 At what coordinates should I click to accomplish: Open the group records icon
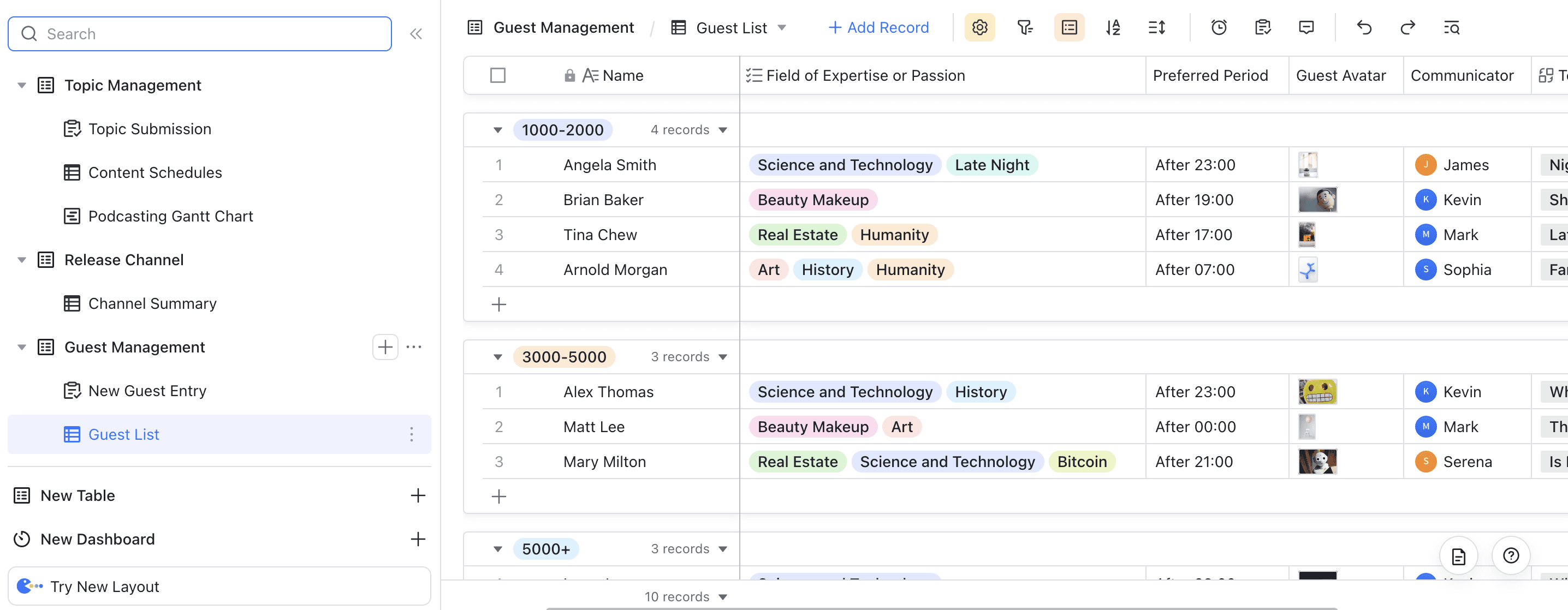(1069, 27)
